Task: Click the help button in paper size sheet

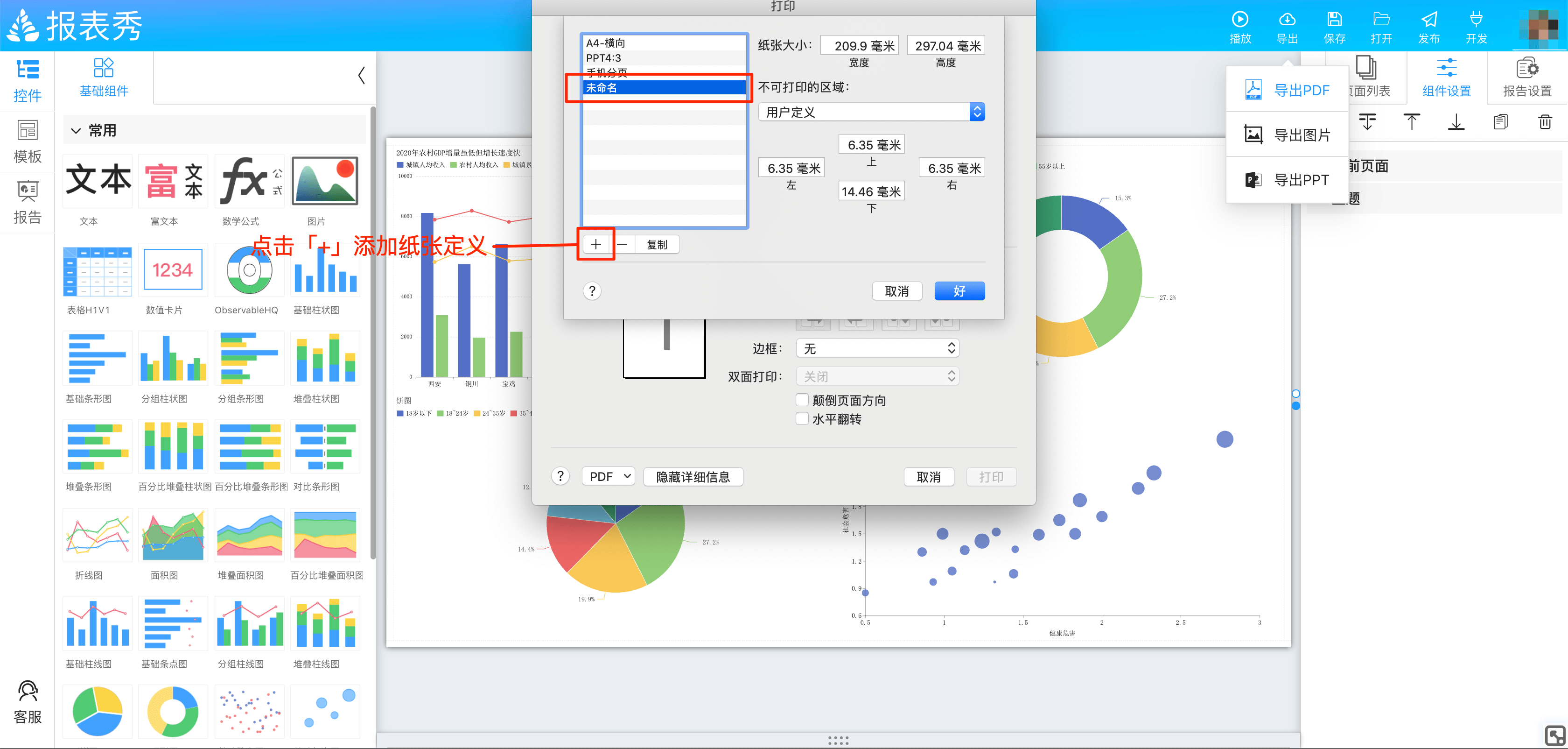Action: click(x=592, y=291)
